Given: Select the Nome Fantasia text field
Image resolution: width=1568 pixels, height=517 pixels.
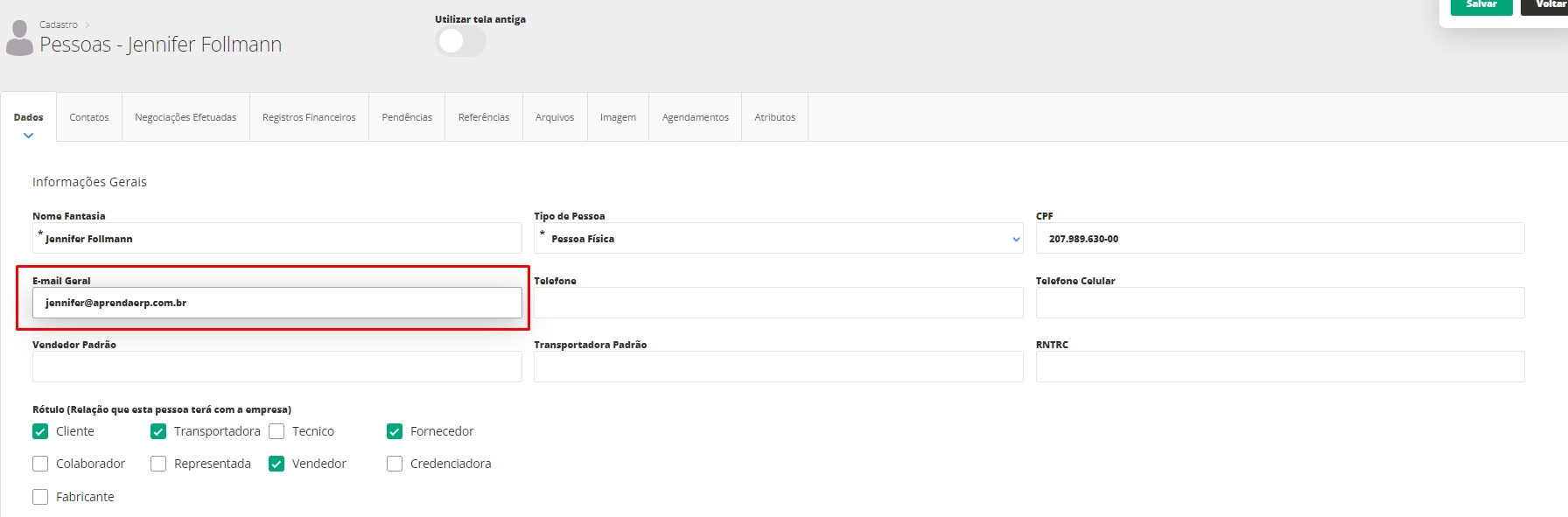Looking at the screenshot, I should tap(276, 239).
